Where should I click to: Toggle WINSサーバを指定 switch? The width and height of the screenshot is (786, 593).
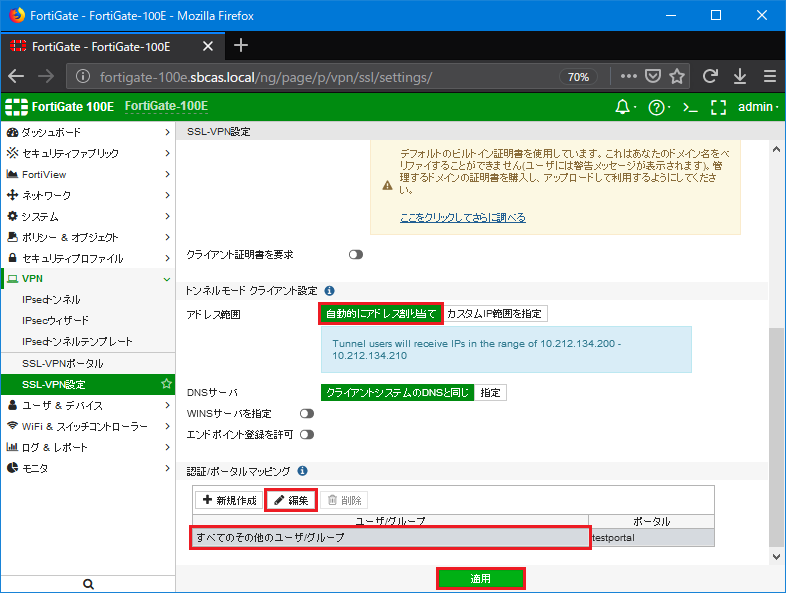click(307, 414)
